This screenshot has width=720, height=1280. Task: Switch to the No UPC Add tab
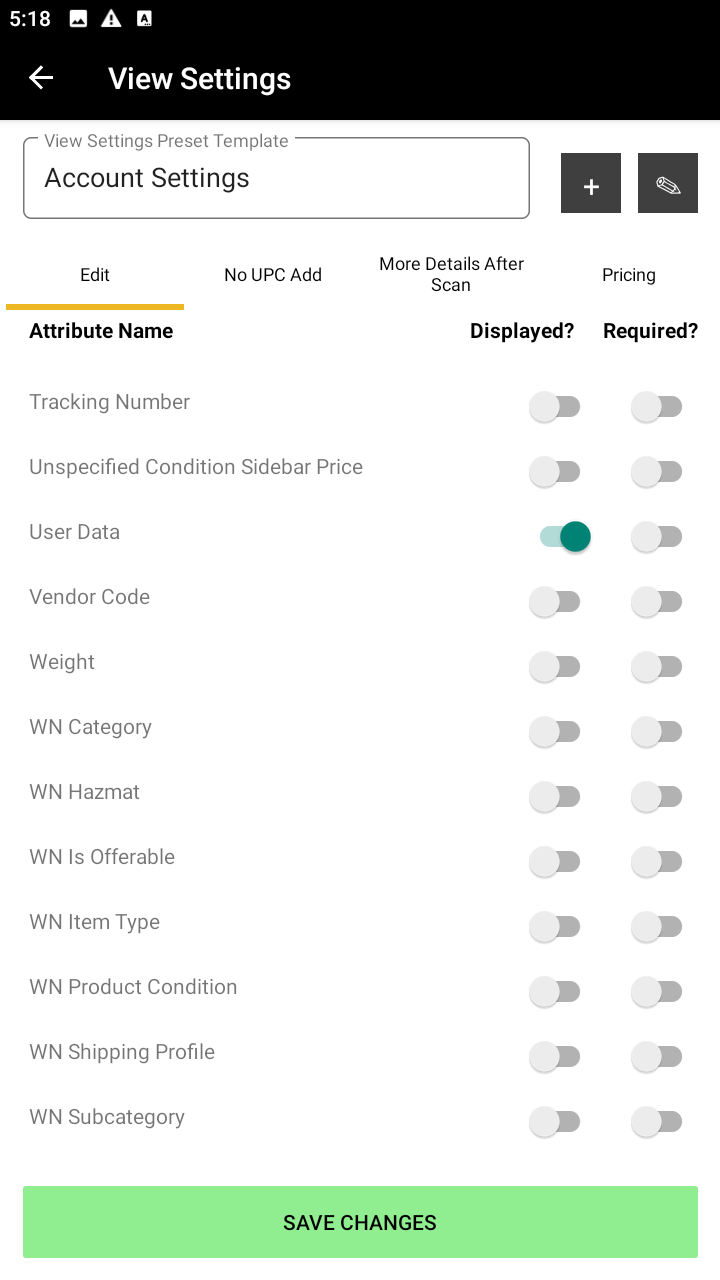point(273,275)
